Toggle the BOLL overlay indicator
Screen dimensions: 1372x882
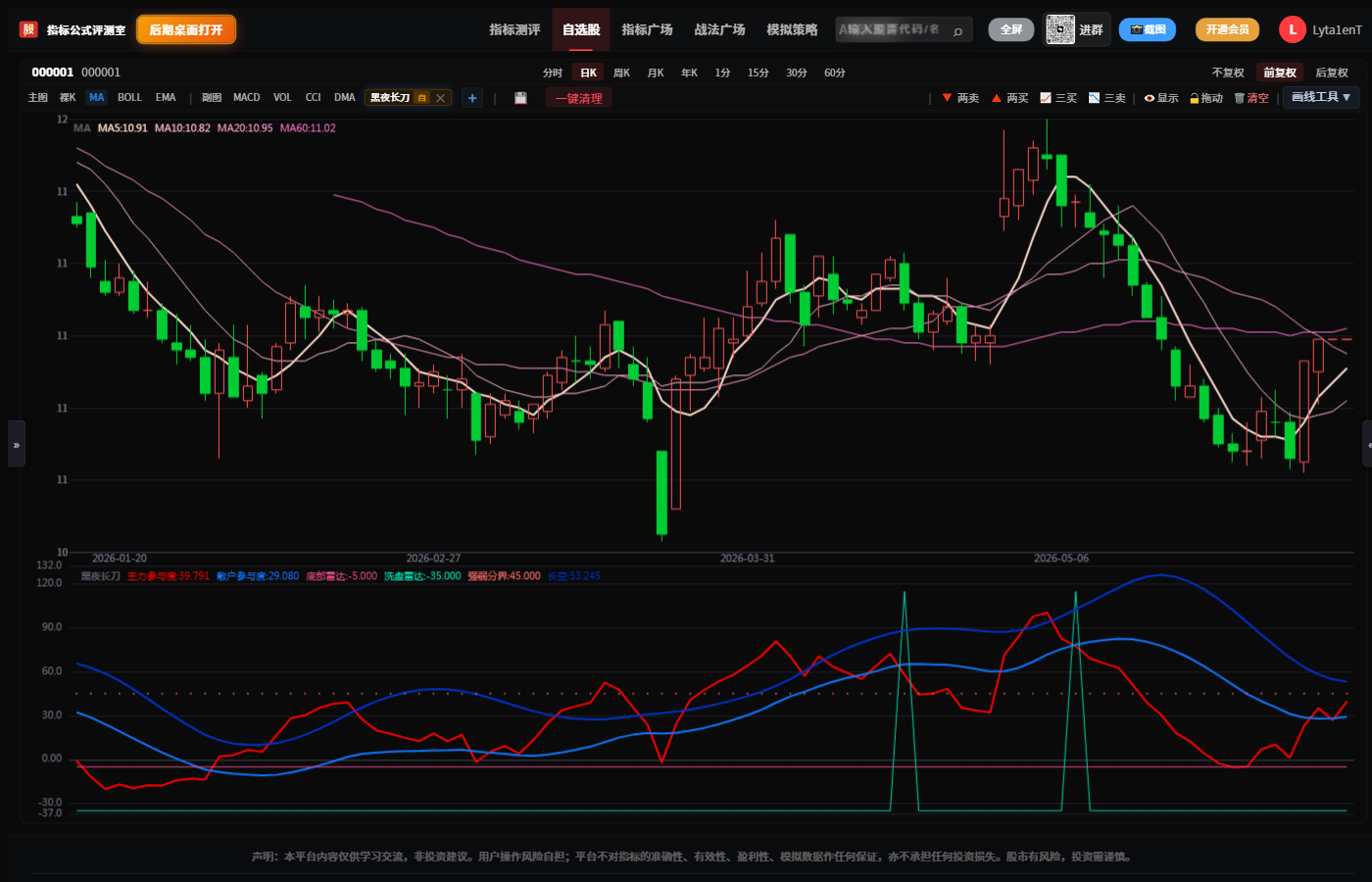coord(129,98)
